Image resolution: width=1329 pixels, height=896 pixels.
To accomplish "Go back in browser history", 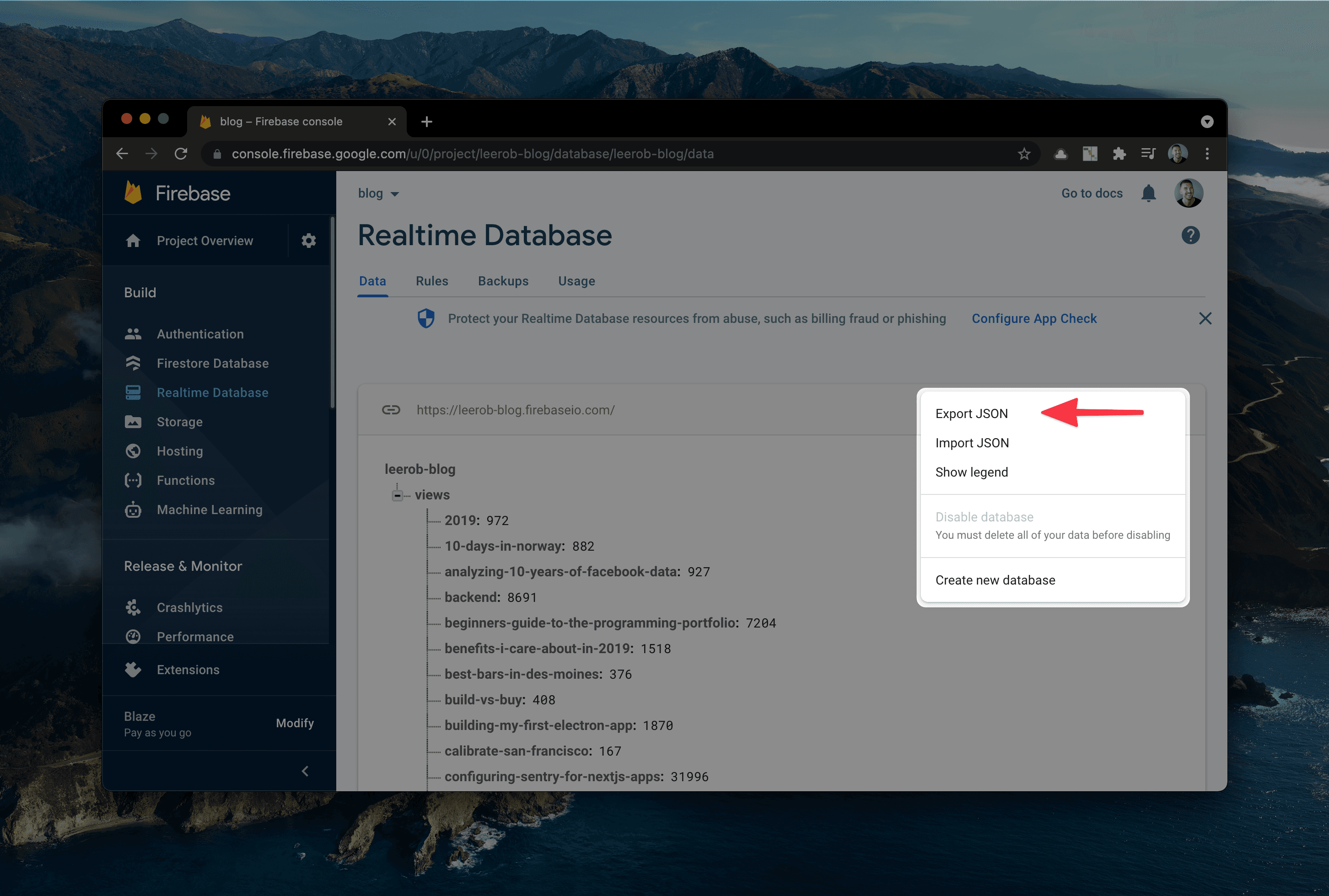I will click(122, 154).
